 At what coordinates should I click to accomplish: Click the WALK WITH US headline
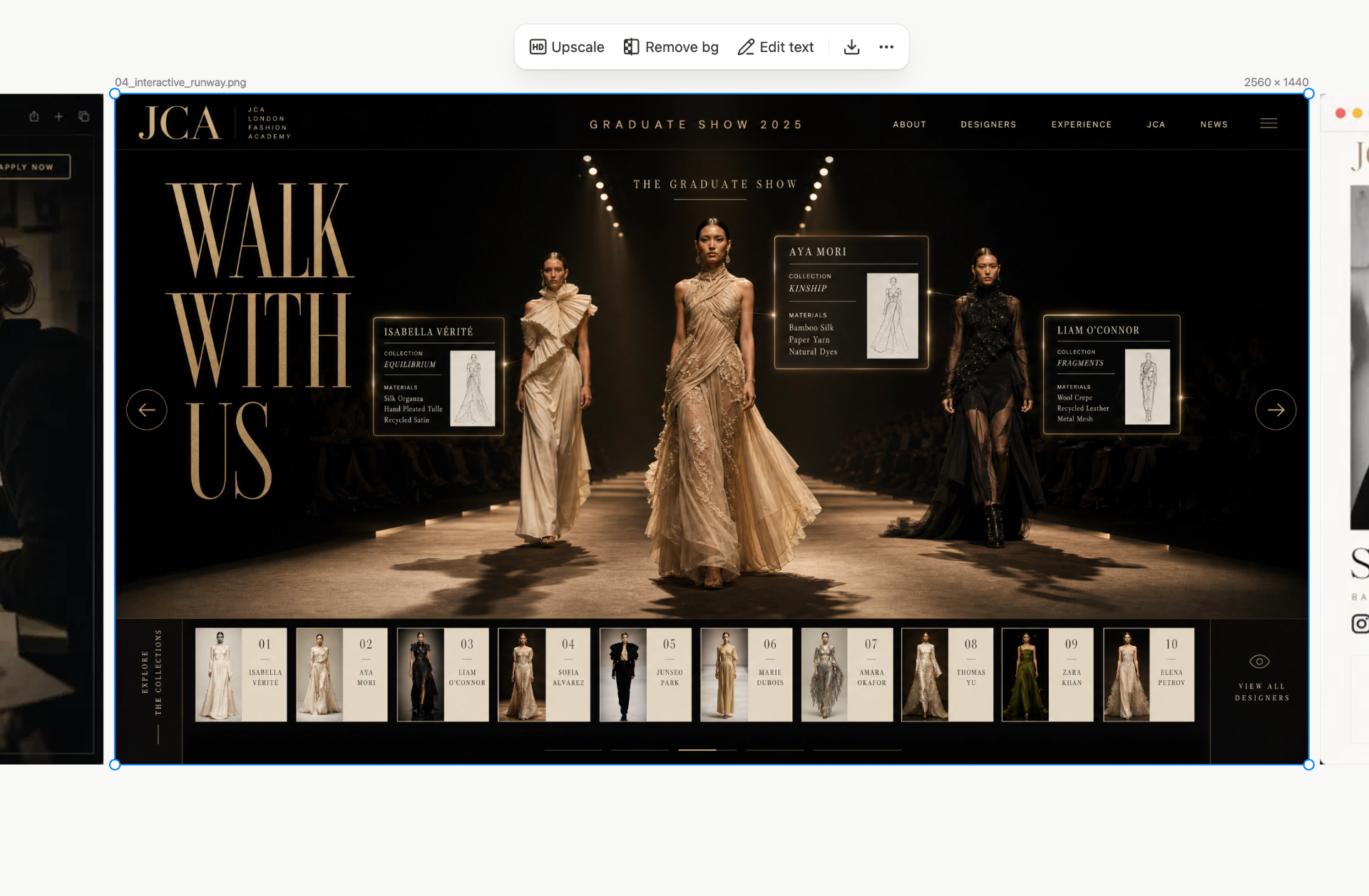260,341
